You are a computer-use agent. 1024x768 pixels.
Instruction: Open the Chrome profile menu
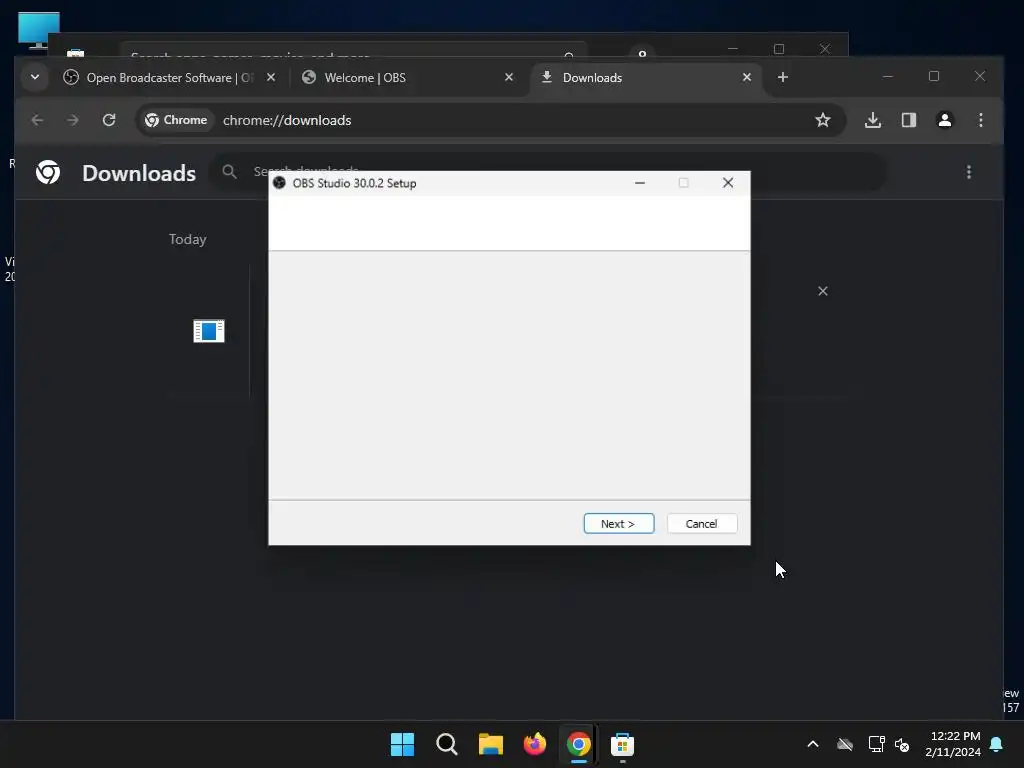(945, 120)
